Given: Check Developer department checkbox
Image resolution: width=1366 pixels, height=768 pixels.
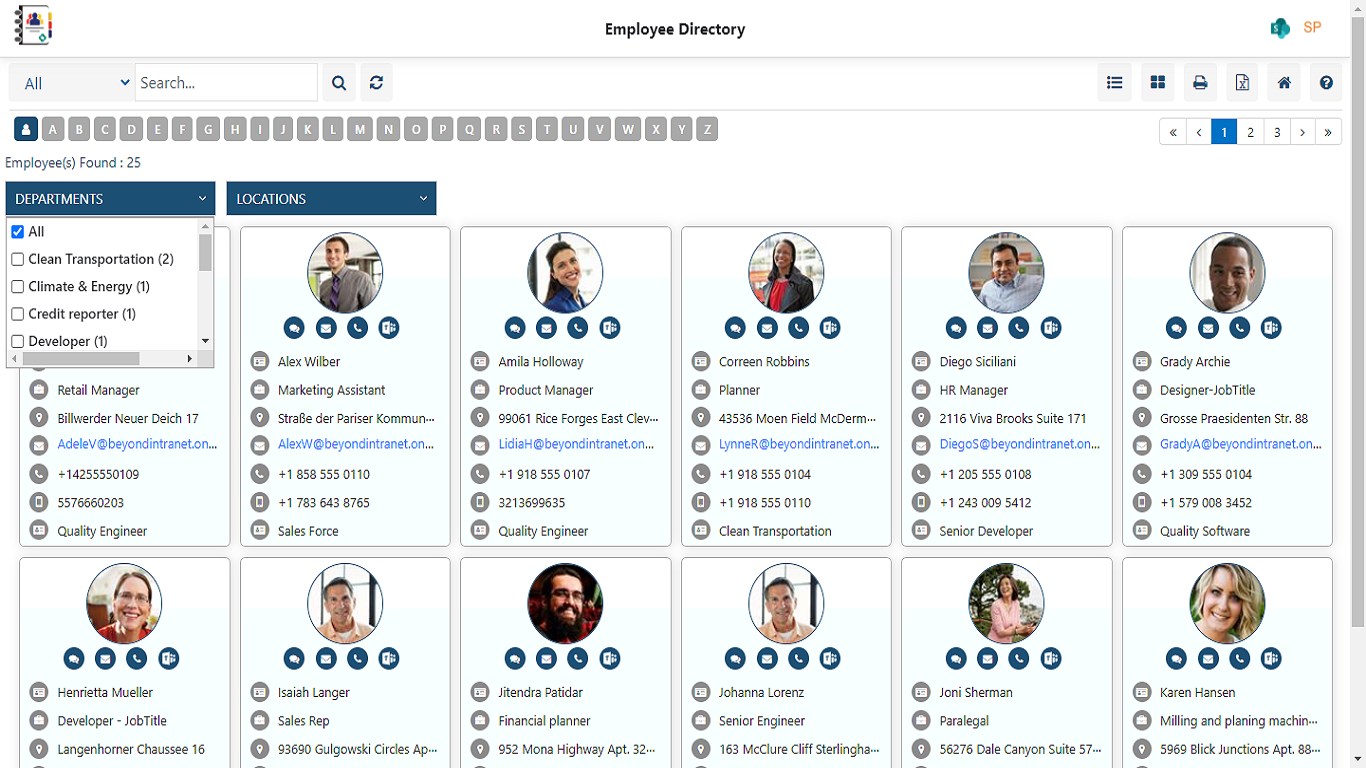Looking at the screenshot, I should 17,342.
